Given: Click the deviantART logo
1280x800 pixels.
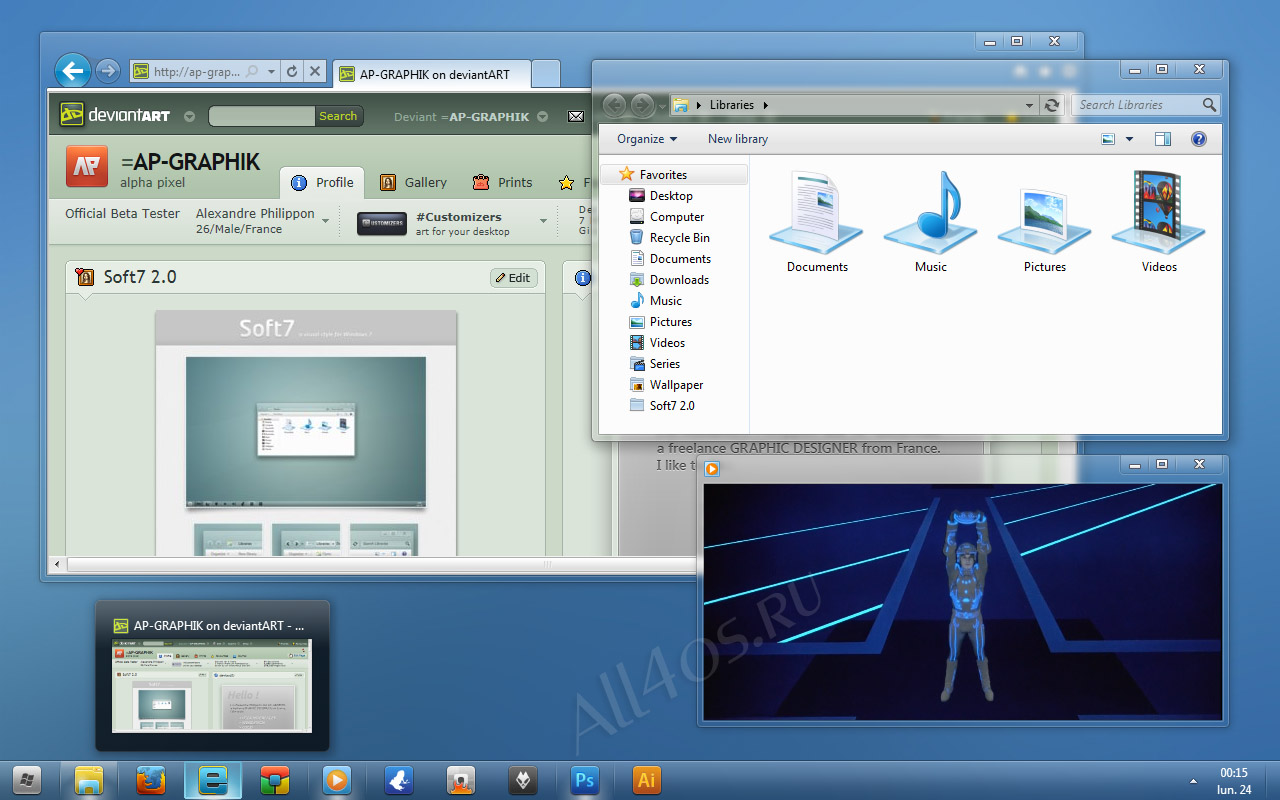Looking at the screenshot, I should pyautogui.click(x=114, y=116).
